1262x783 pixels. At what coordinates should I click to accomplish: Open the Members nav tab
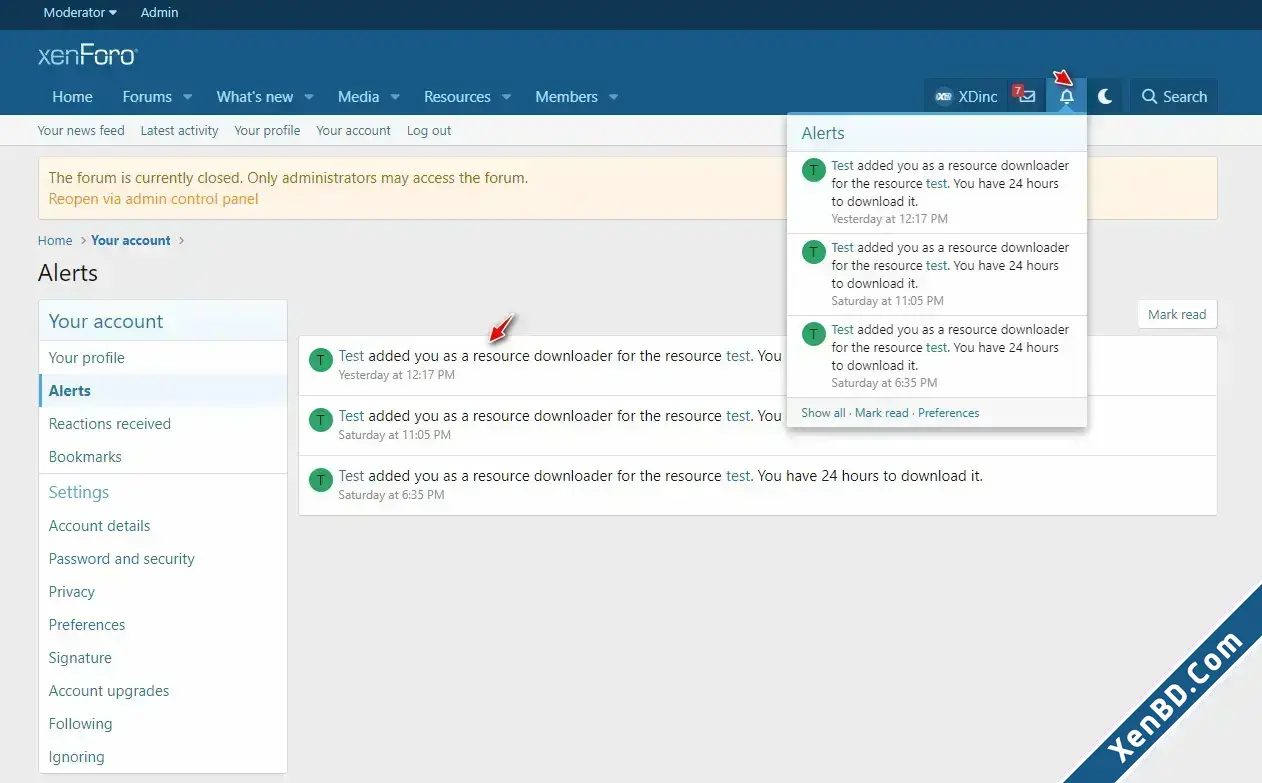pyautogui.click(x=566, y=97)
